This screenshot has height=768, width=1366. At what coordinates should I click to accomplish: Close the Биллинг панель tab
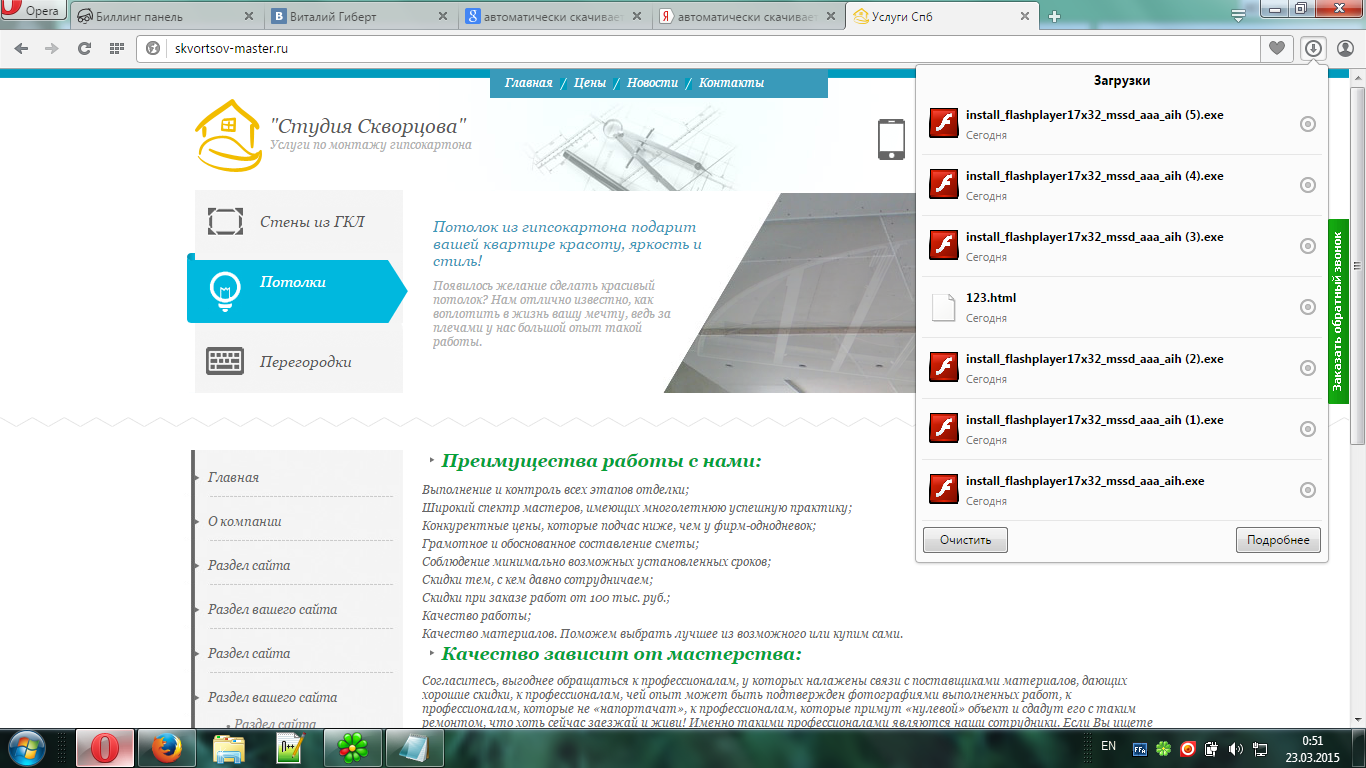(x=247, y=17)
